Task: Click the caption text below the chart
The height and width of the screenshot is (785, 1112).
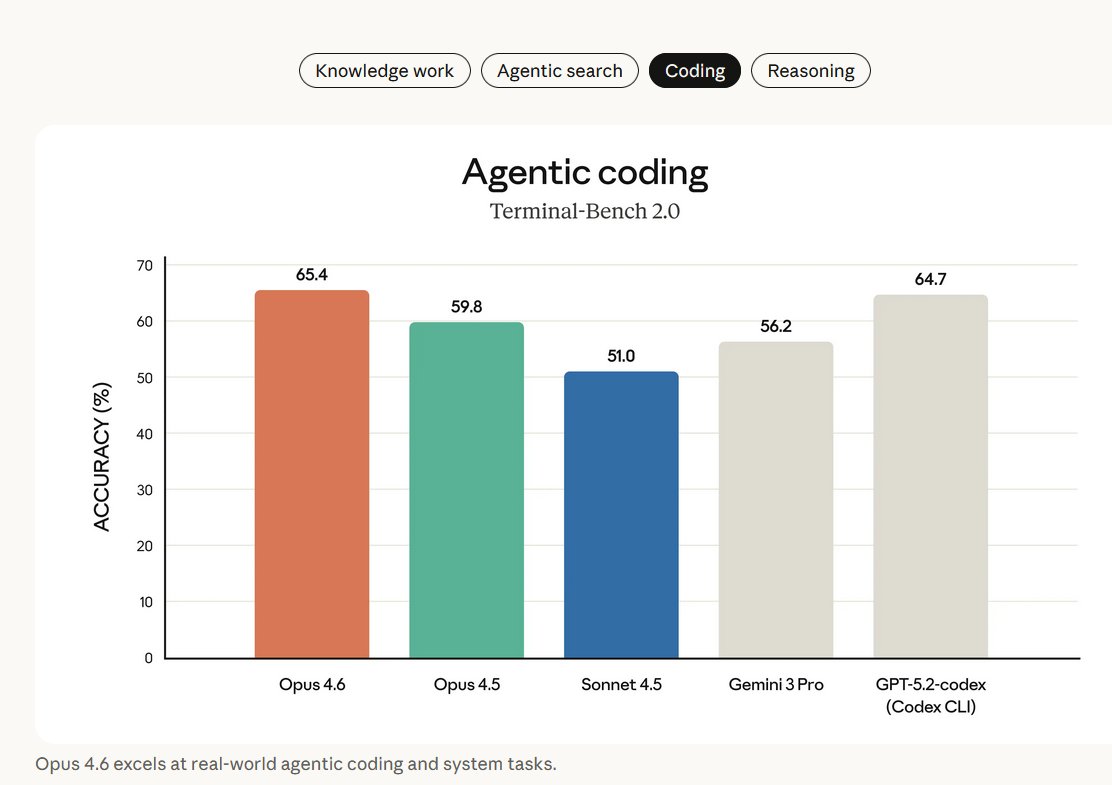Action: click(x=295, y=765)
